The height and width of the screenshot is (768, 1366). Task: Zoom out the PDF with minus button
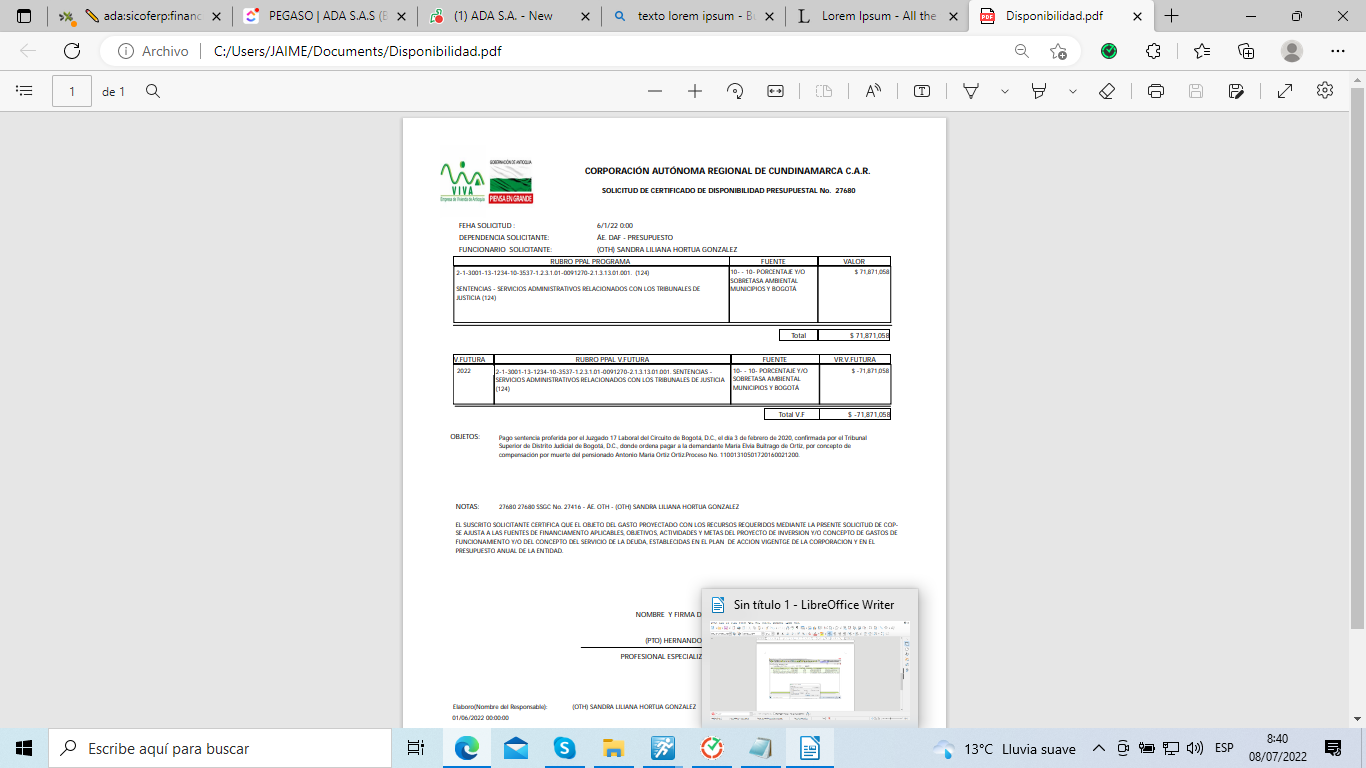tap(655, 91)
